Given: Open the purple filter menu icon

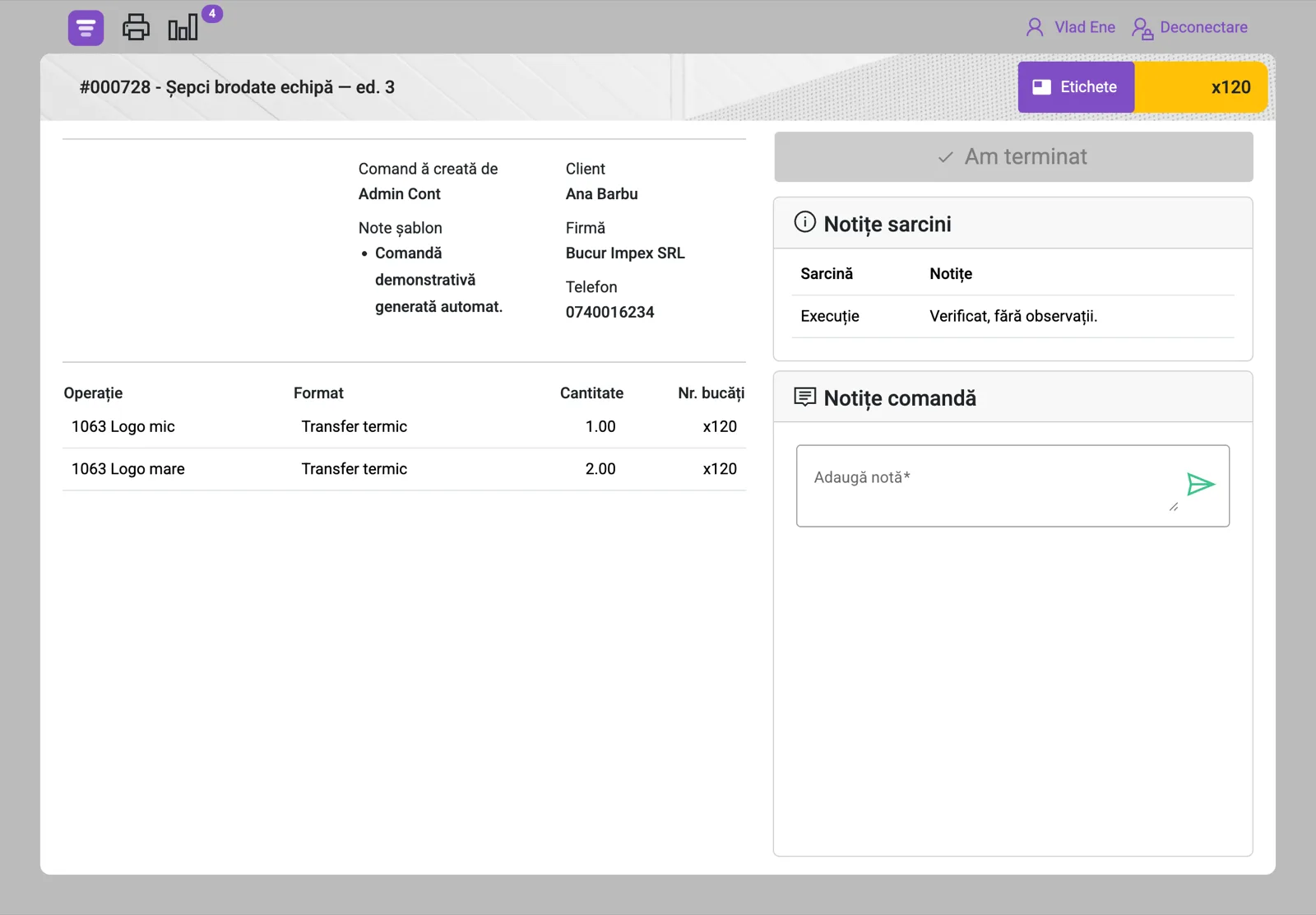Looking at the screenshot, I should pyautogui.click(x=86, y=28).
